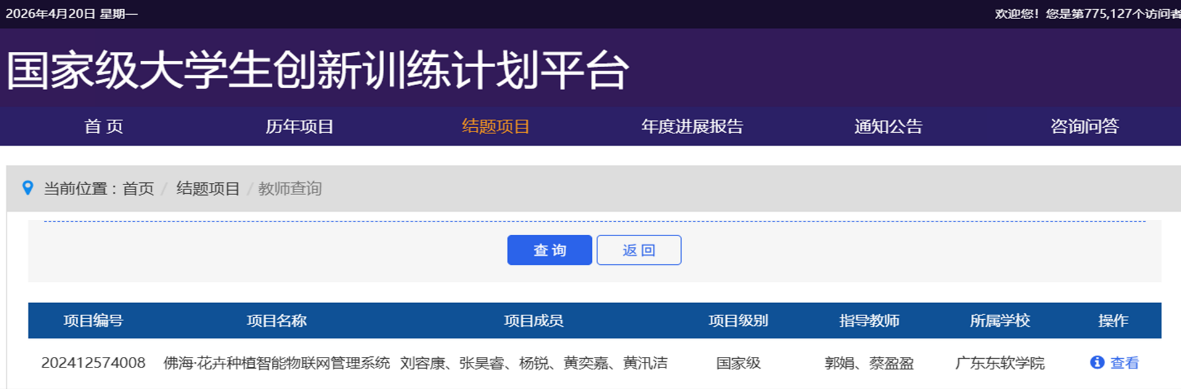The width and height of the screenshot is (1181, 389).
Task: Click the 首页 breadcrumb link
Action: (138, 188)
